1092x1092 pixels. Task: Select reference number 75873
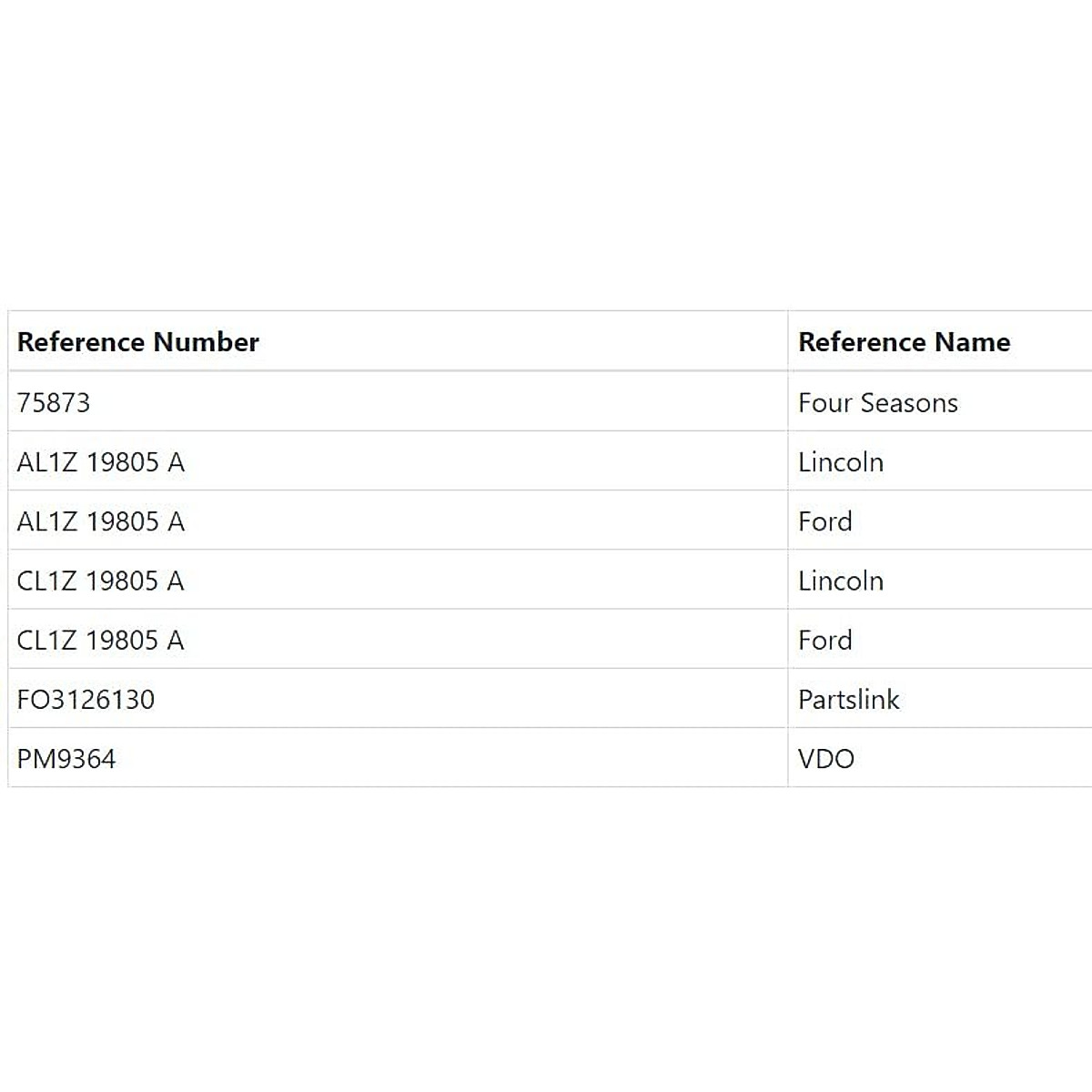[54, 403]
